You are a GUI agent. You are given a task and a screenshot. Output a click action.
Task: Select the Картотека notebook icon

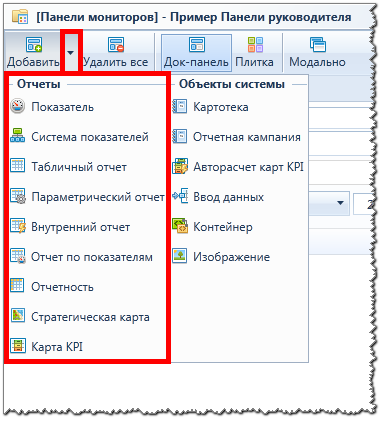pyautogui.click(x=180, y=107)
